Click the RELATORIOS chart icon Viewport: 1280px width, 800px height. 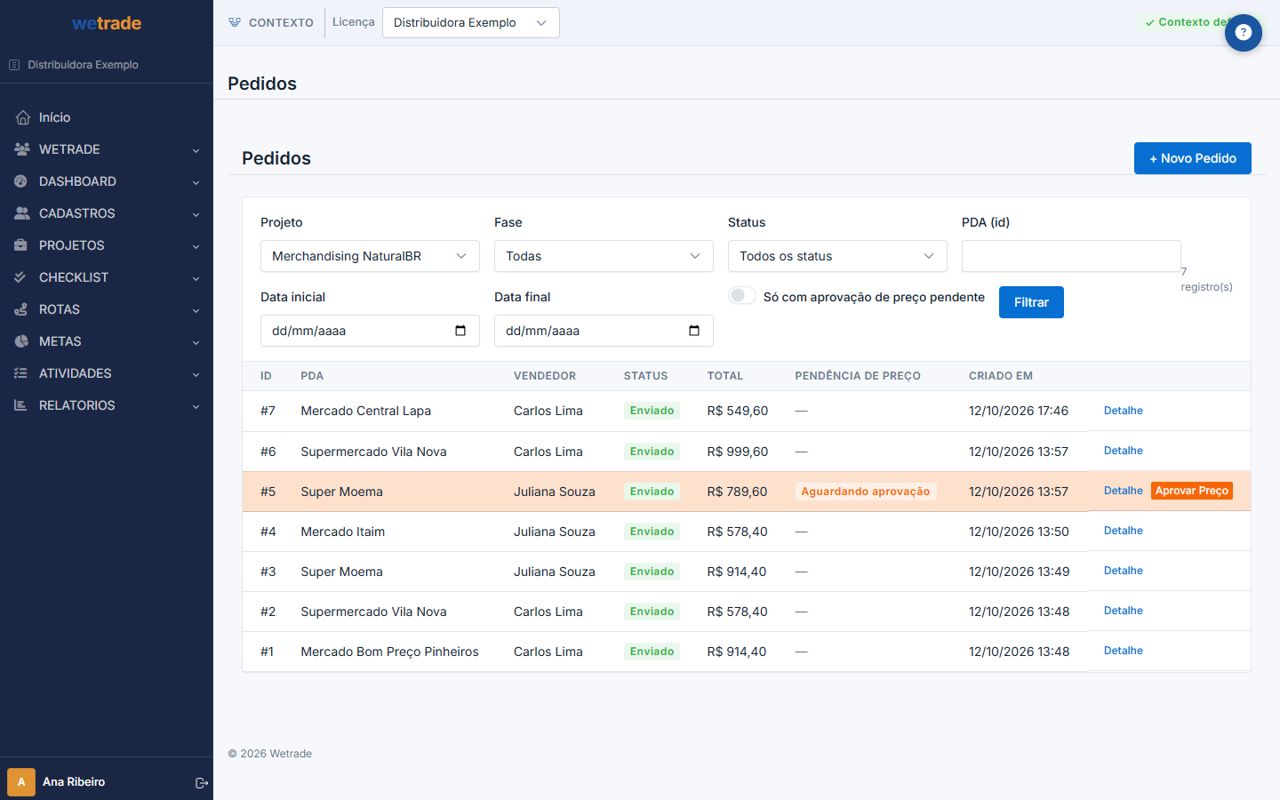(22, 406)
